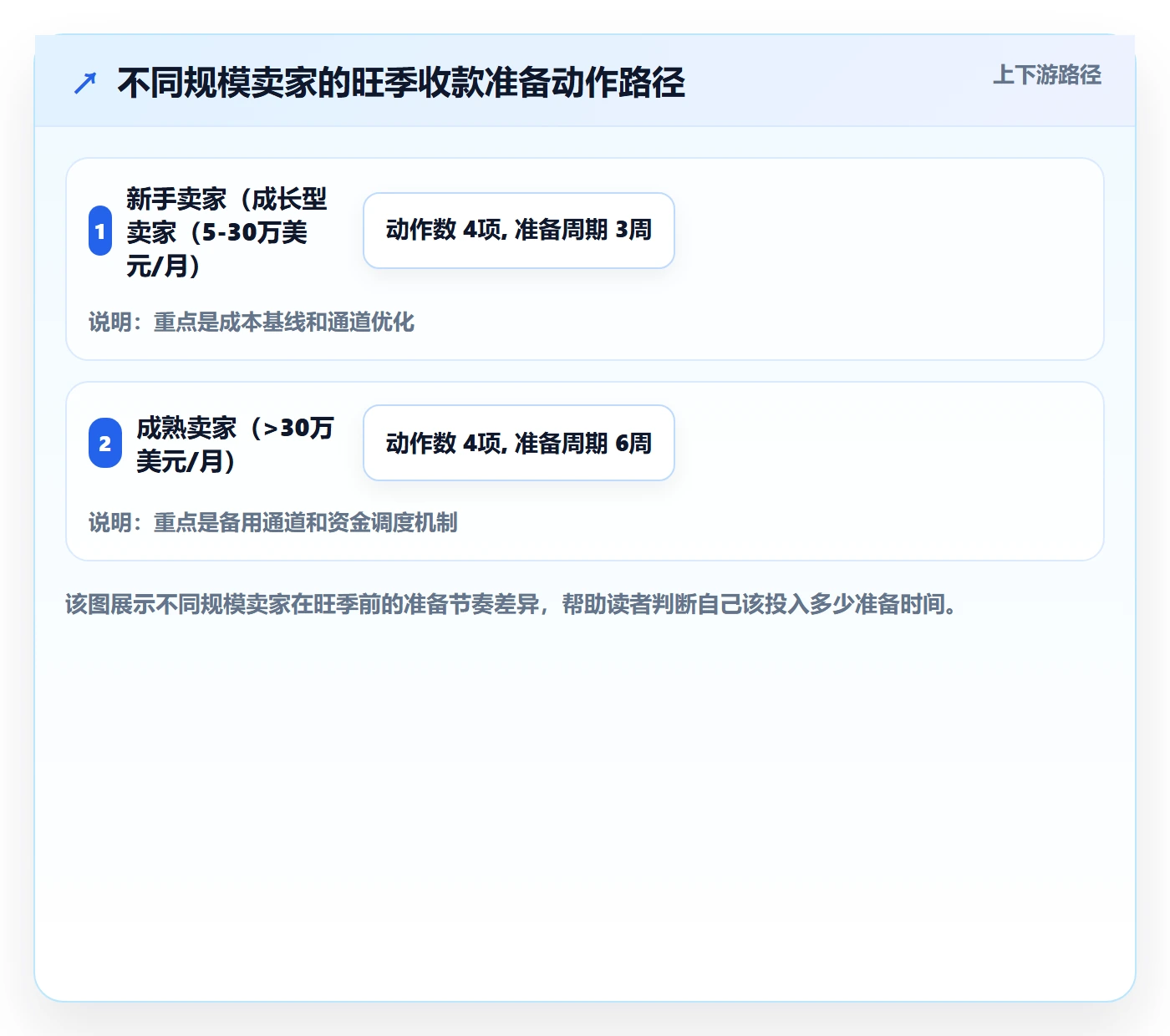
Task: Click the chip 动作数 4项, 准备周期 6周
Action: click(x=519, y=443)
